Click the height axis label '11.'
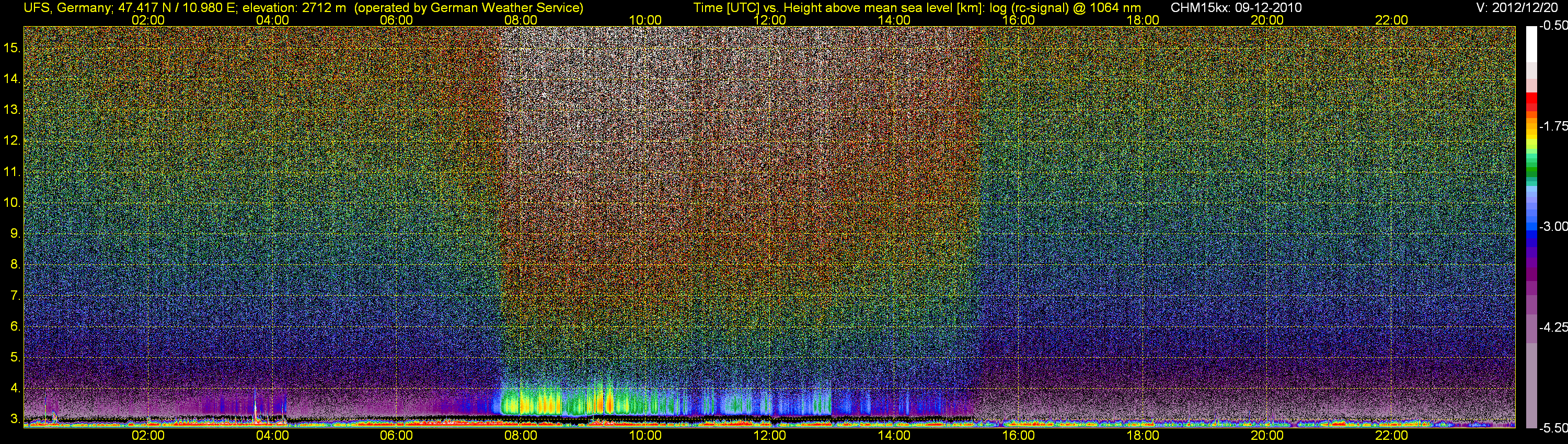The height and width of the screenshot is (444, 1568). click(x=12, y=171)
